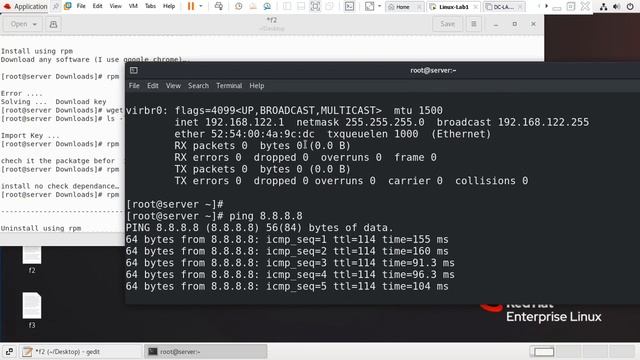Click the power tray icon
The width and height of the screenshot is (640, 360).
(x=630, y=7)
